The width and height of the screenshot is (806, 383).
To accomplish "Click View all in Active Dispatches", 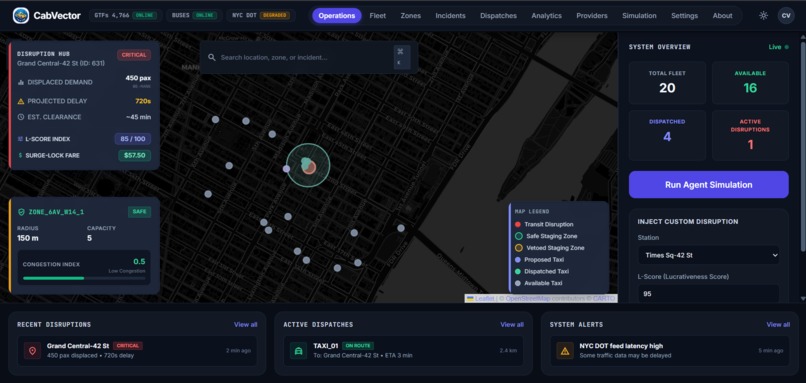I will pos(512,324).
